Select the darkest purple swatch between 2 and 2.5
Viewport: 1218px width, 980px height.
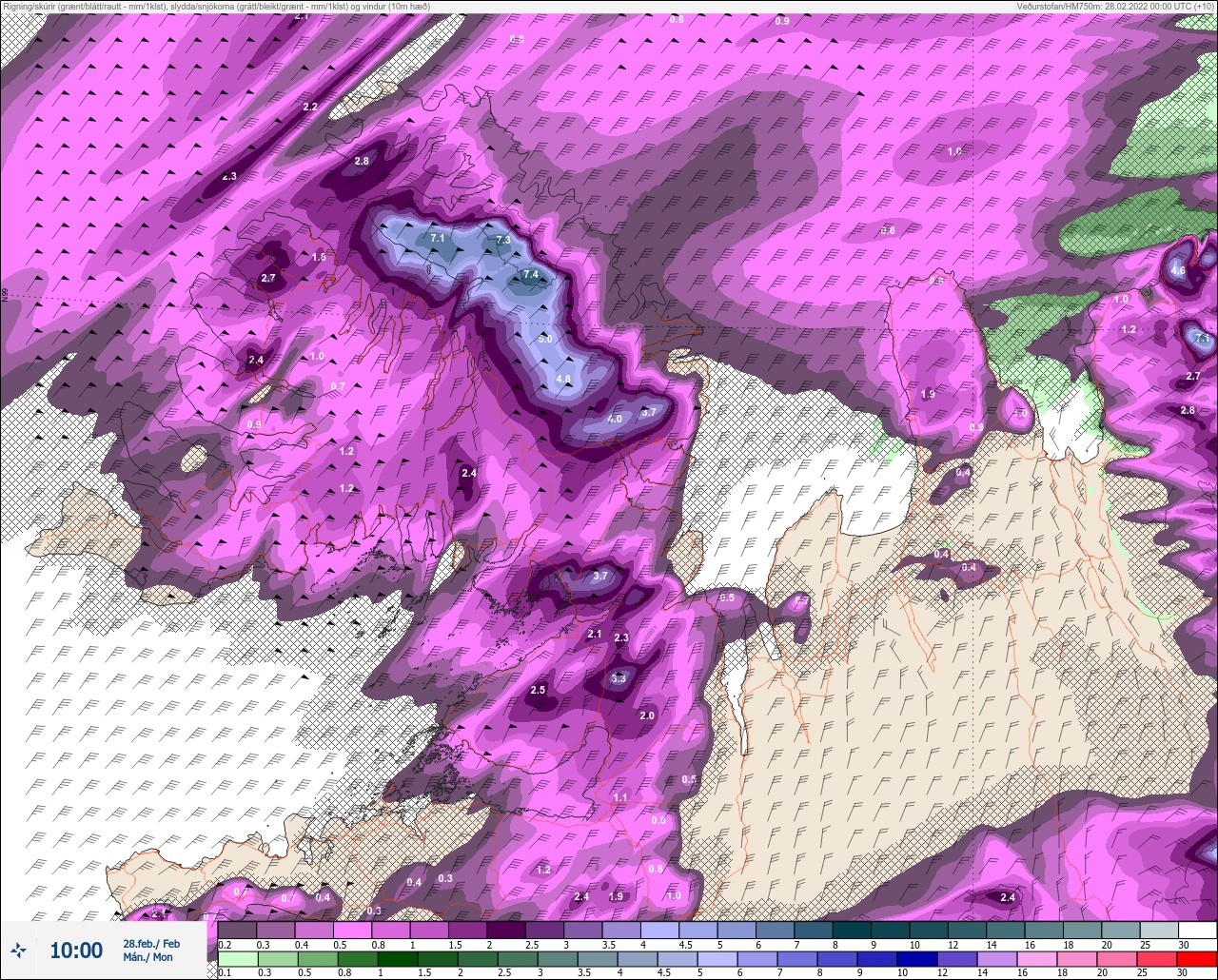point(505,930)
